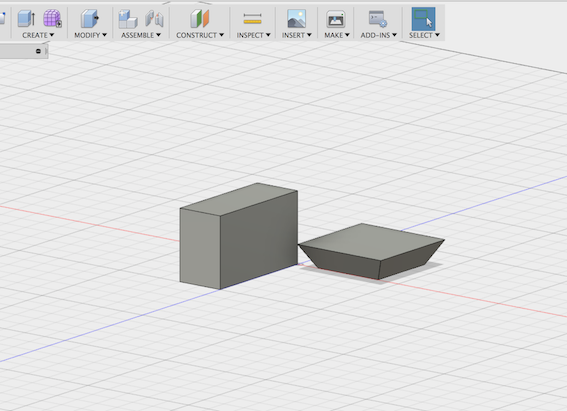Select the tall gray box body
The height and width of the screenshot is (411, 567).
(239, 236)
